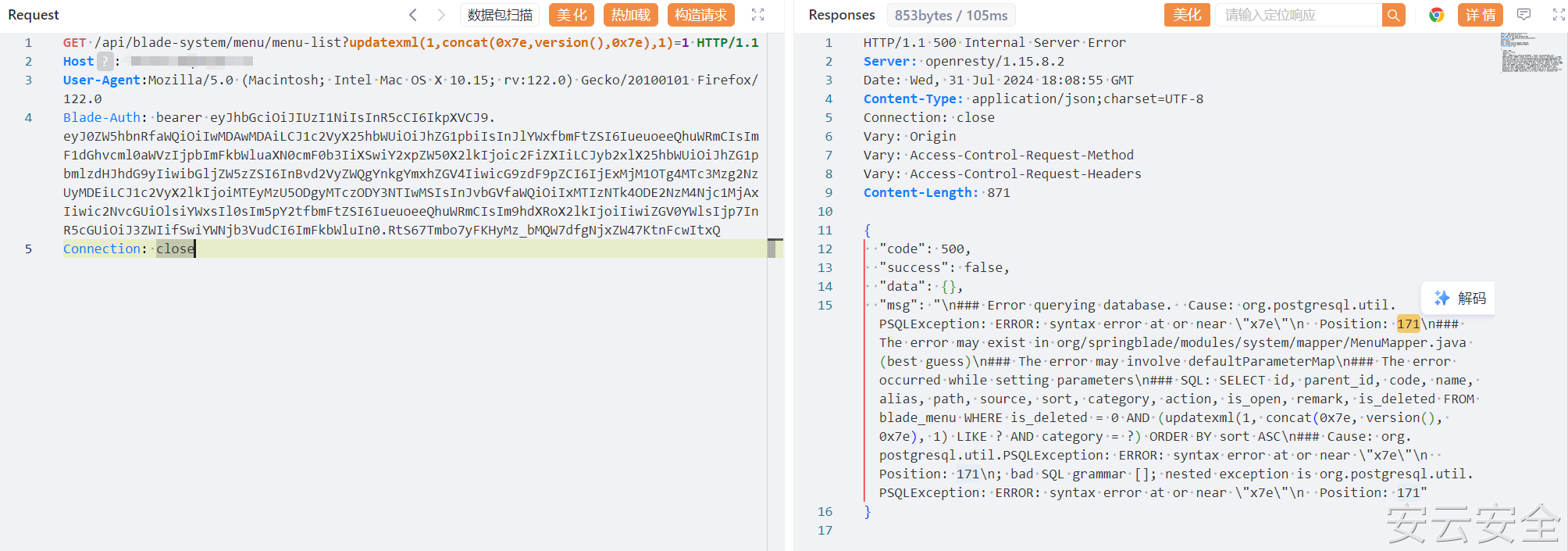This screenshot has width=1568, height=551.
Task: Expand the Request editor to fullscreen
Action: pyautogui.click(x=757, y=15)
